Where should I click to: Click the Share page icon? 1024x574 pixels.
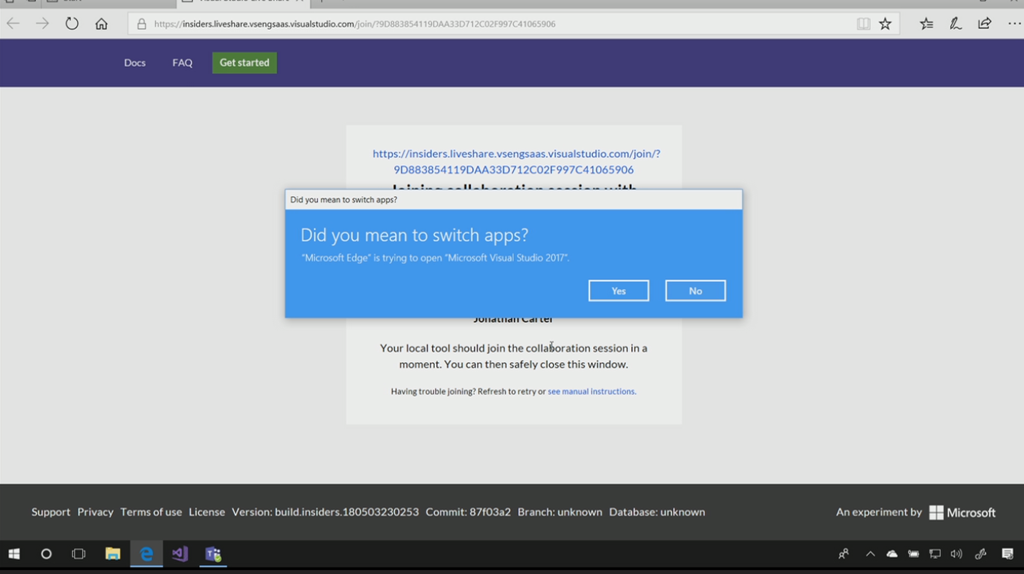984,24
